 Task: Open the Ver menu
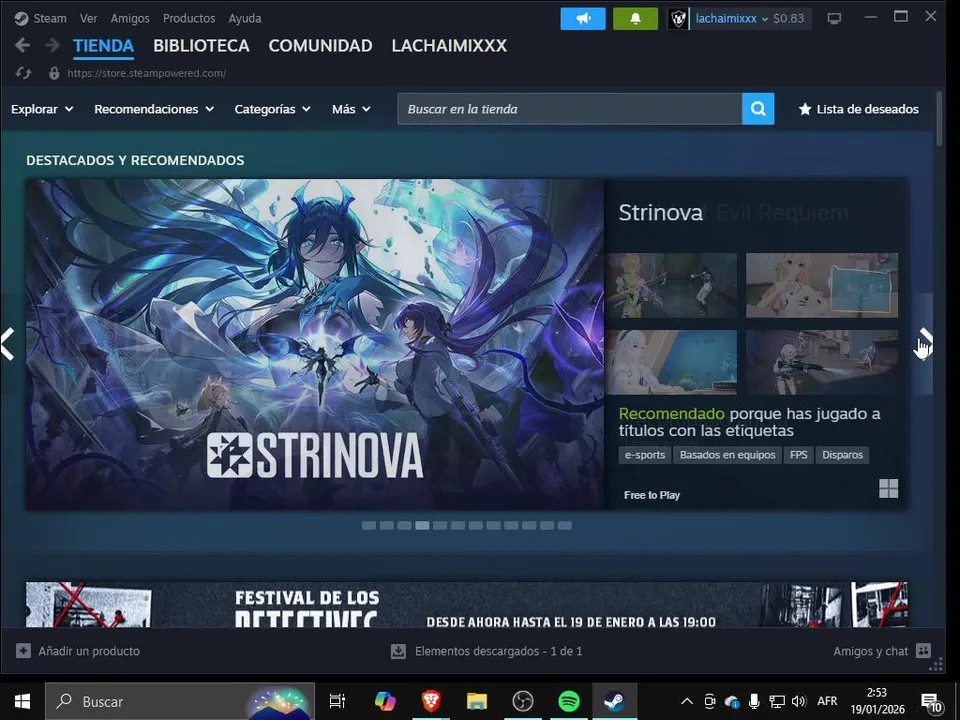(x=88, y=18)
